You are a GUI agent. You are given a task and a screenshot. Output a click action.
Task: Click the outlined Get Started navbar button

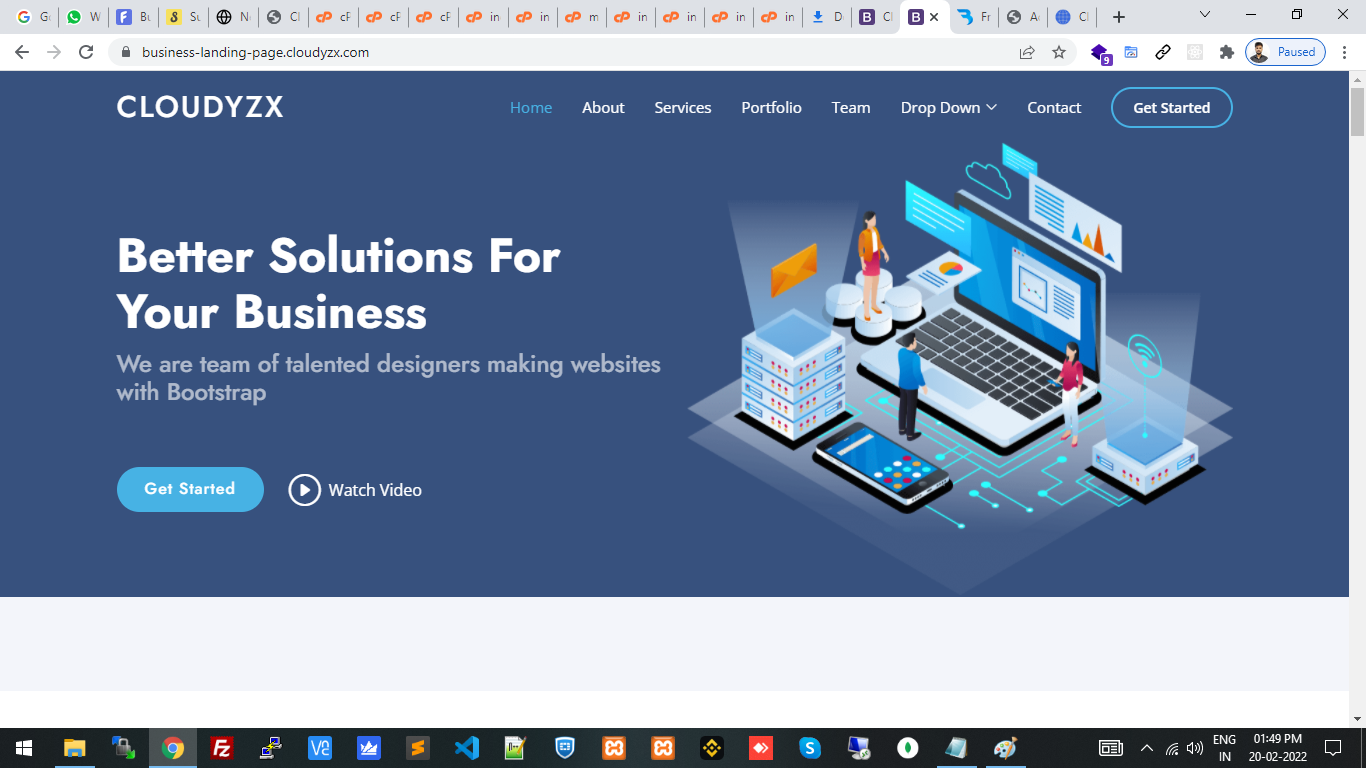1172,108
